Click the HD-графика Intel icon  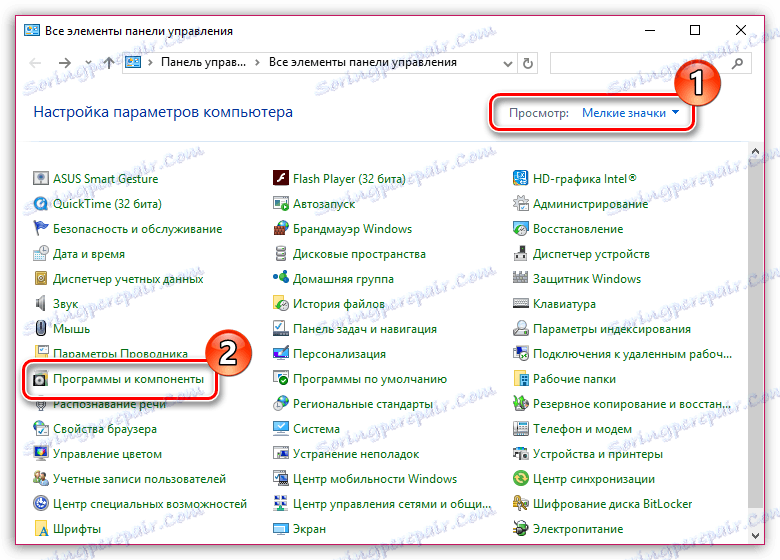coord(520,178)
